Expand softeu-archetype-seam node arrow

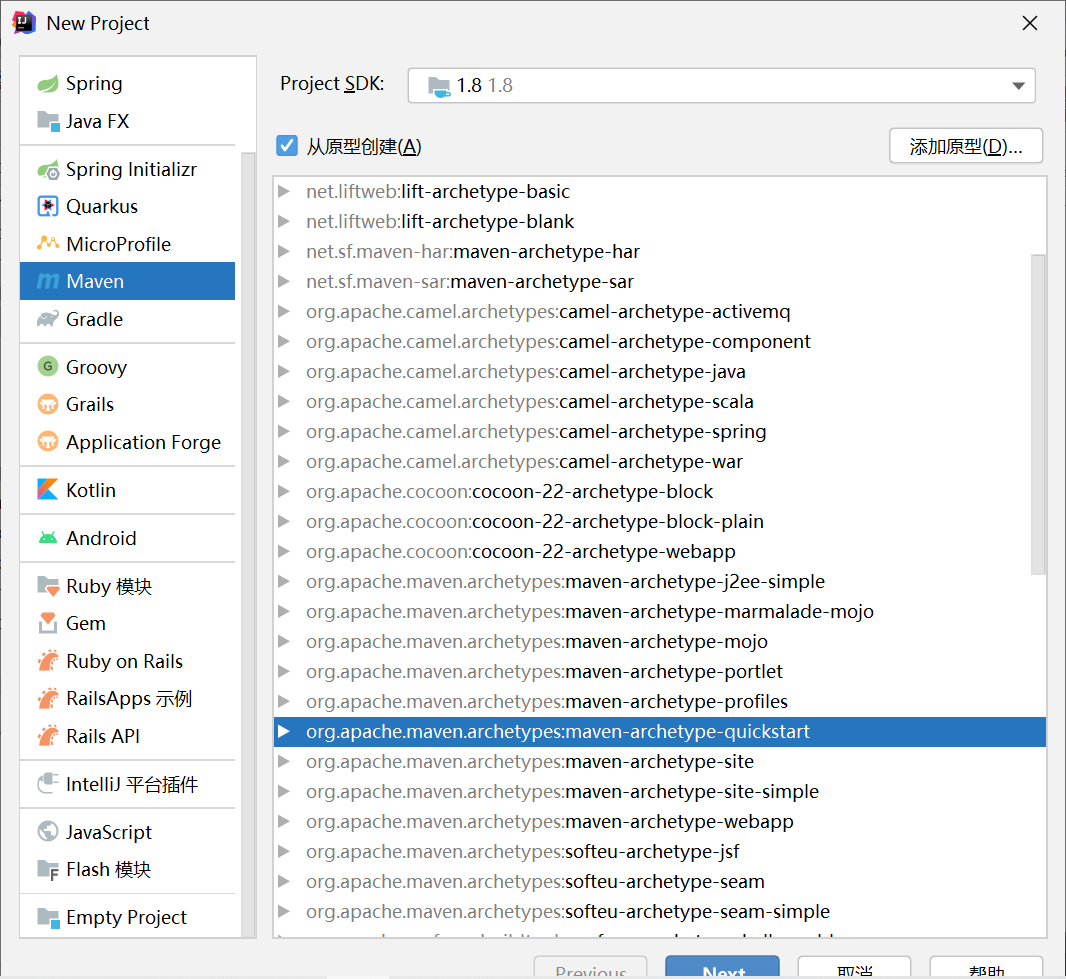(284, 881)
